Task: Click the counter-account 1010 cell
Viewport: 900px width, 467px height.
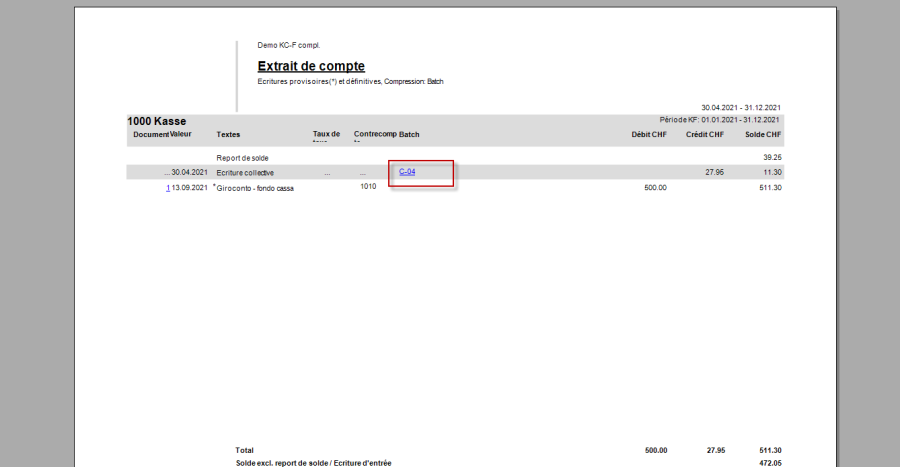Action: (368, 186)
